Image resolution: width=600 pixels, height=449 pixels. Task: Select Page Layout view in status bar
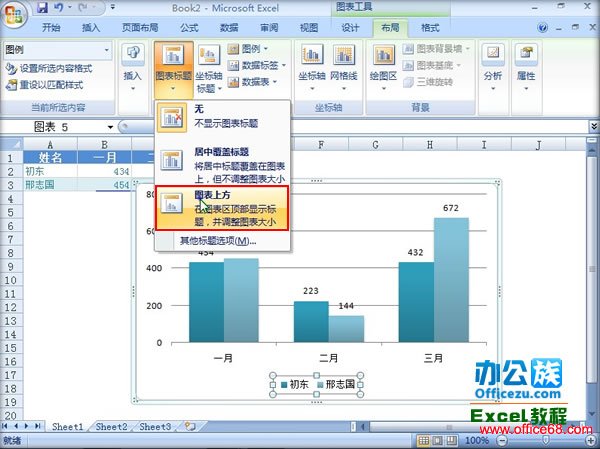[x=438, y=441]
